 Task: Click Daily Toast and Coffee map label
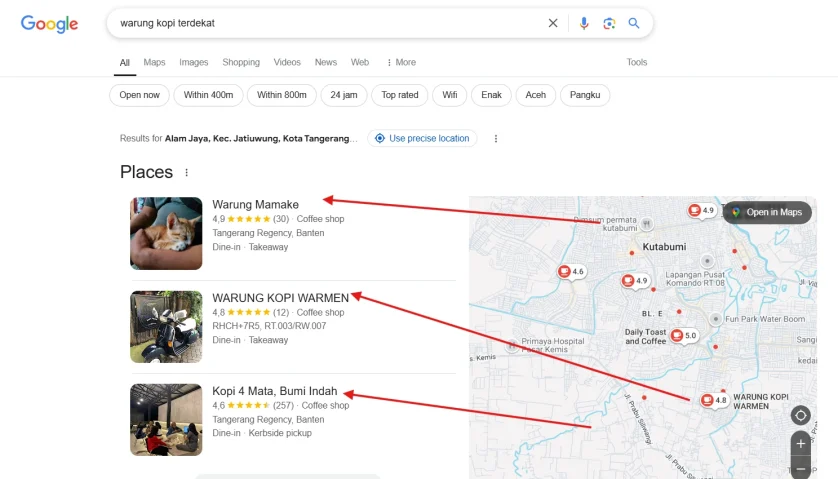click(646, 336)
